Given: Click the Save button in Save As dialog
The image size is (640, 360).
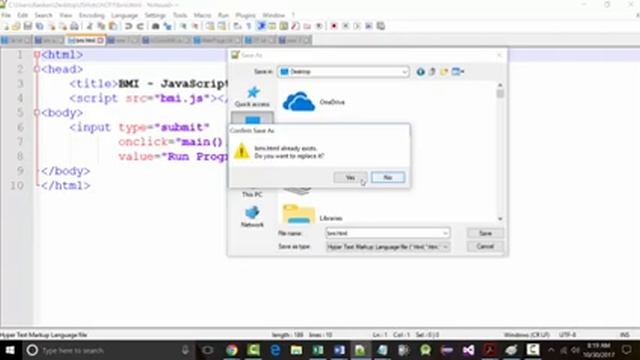Looking at the screenshot, I should pyautogui.click(x=485, y=233).
